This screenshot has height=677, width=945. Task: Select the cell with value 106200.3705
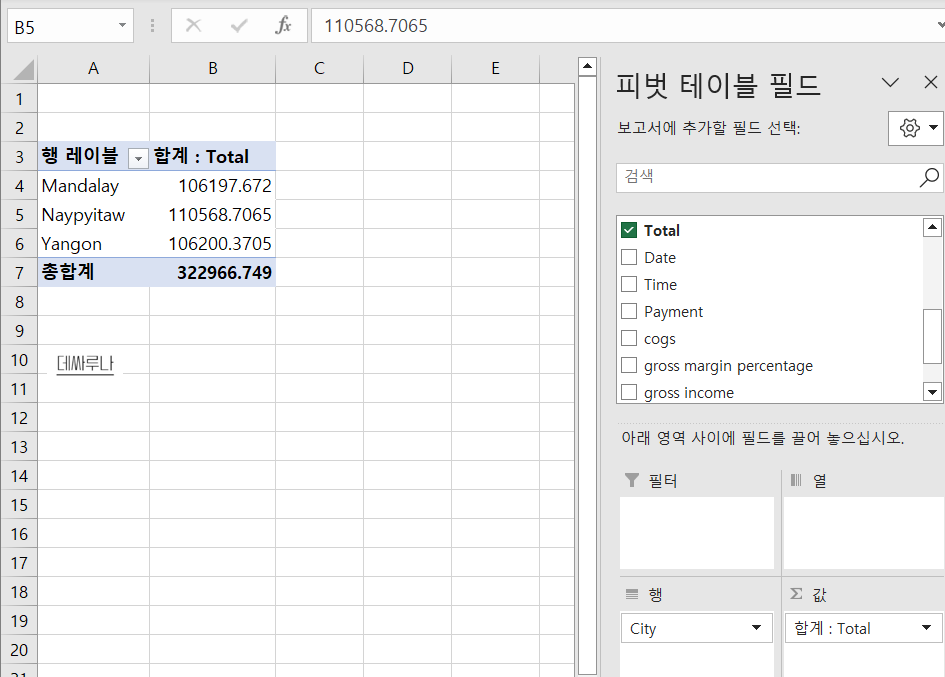(x=213, y=244)
